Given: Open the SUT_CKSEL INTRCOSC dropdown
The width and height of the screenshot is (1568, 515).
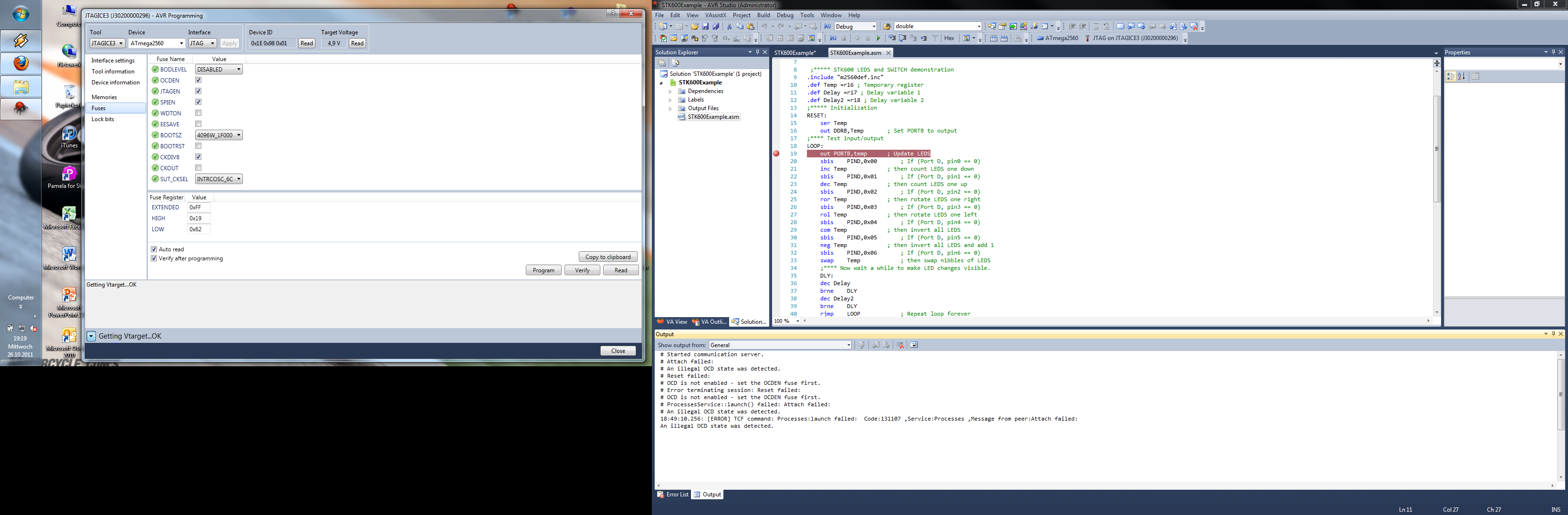Looking at the screenshot, I should point(219,179).
